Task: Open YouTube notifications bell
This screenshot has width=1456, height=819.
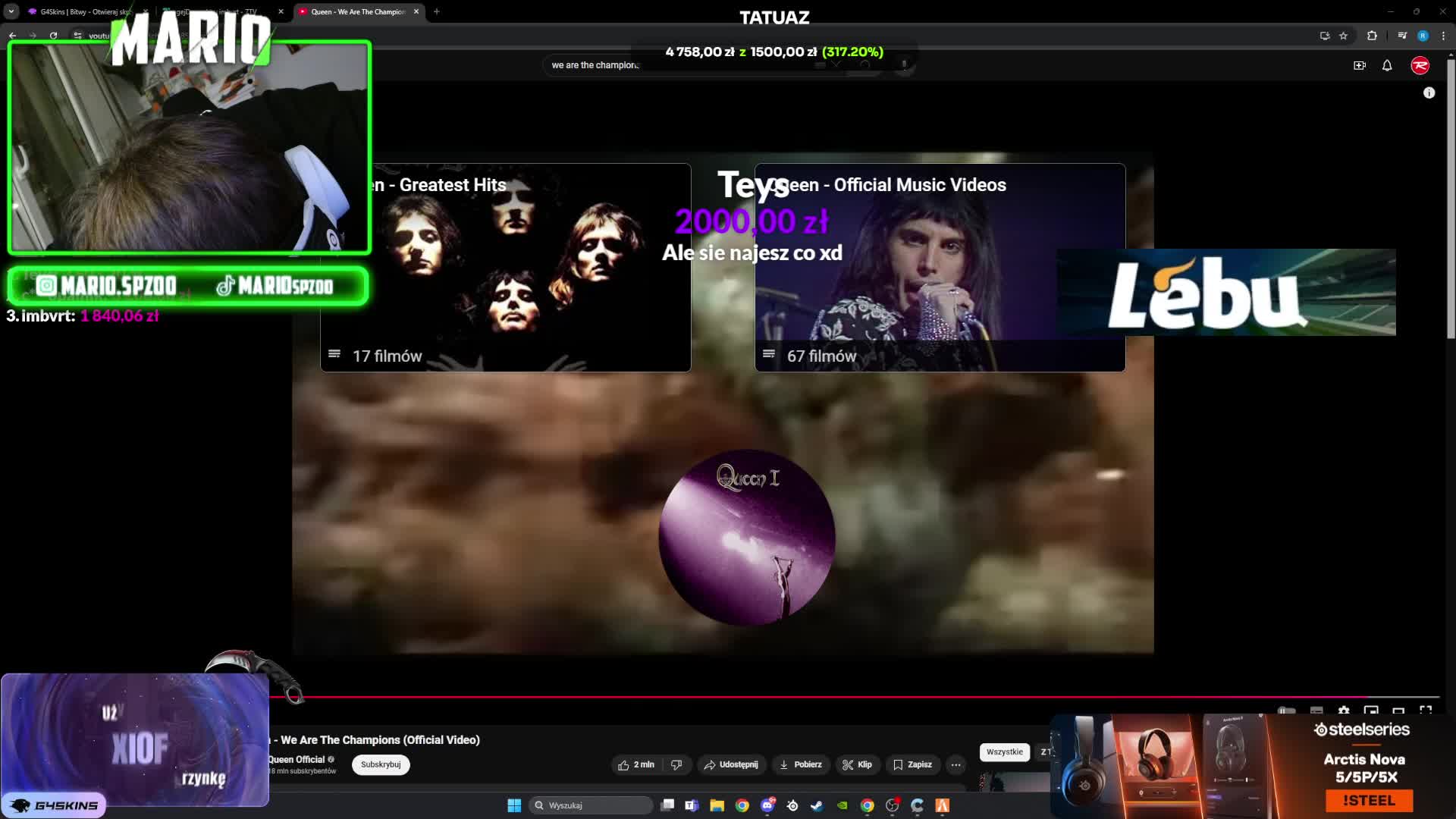Action: 1387,65
